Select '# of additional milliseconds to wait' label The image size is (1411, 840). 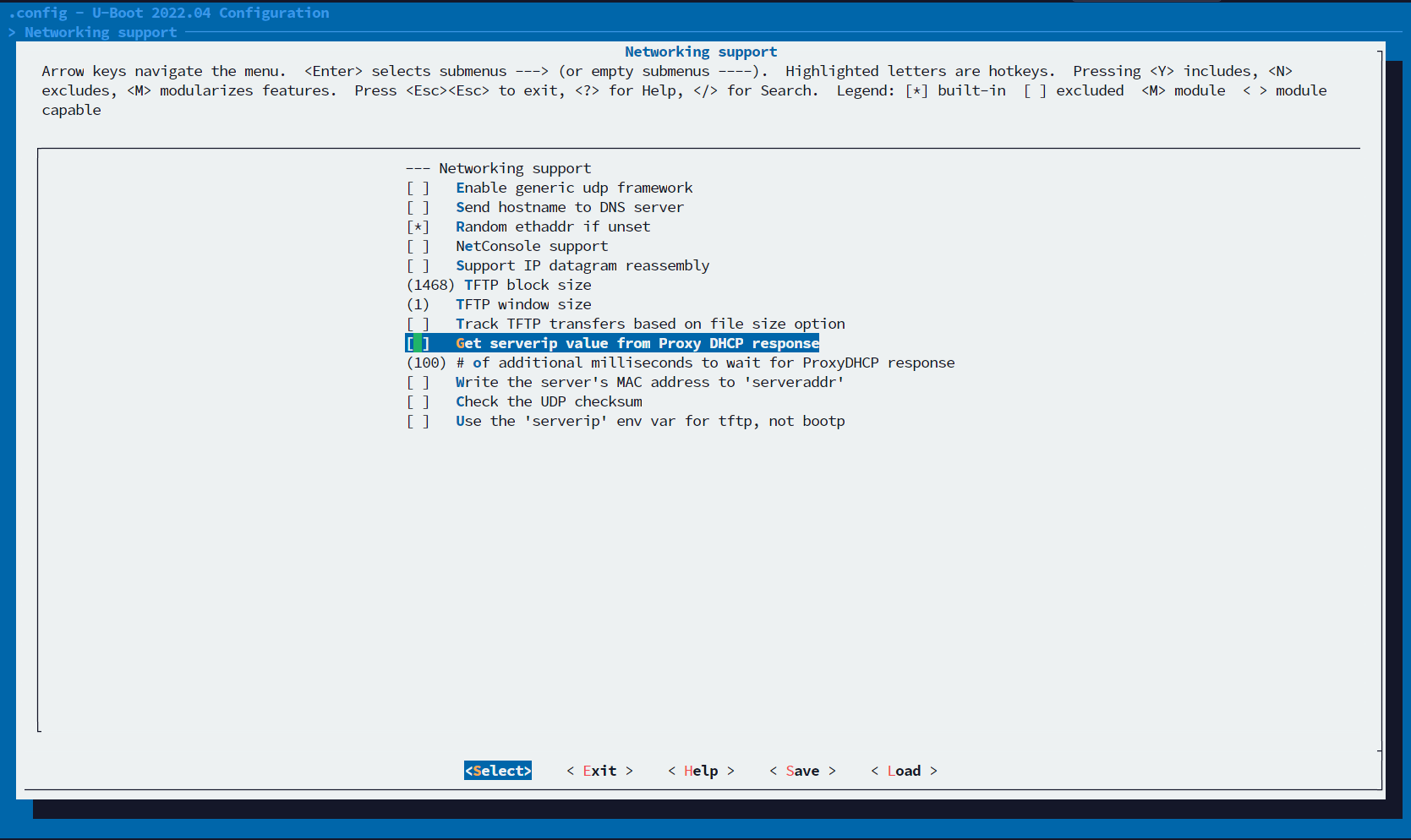(705, 363)
